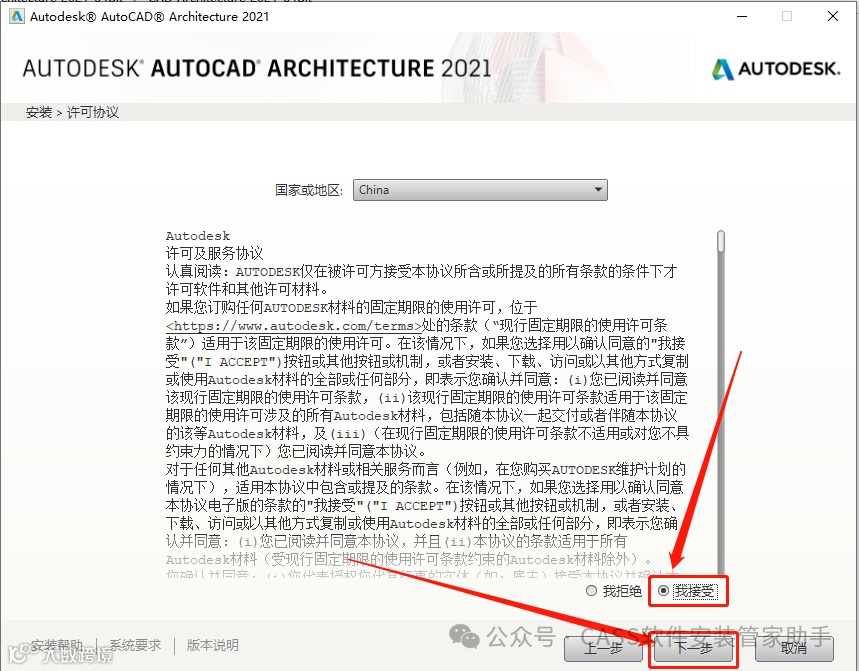Select the 我拒绝 (I reject) radio button
Screen dimensions: 859x671
[x=591, y=591]
